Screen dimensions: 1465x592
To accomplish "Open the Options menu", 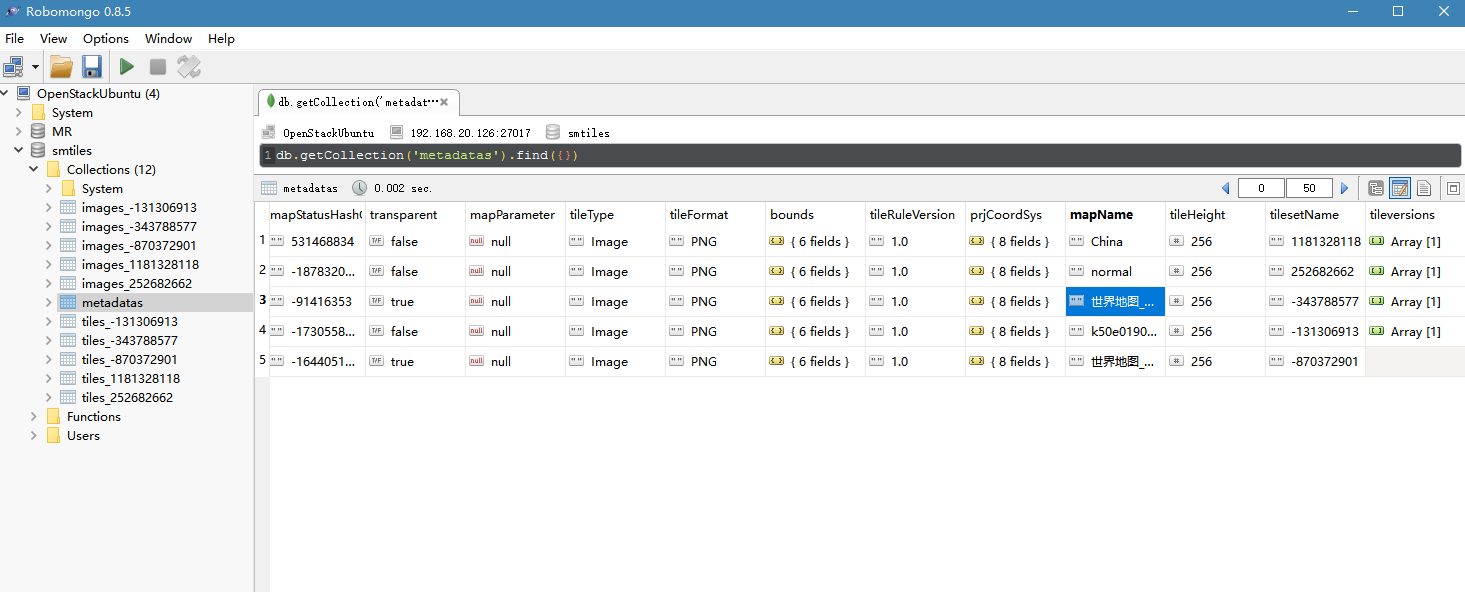I will [x=105, y=39].
